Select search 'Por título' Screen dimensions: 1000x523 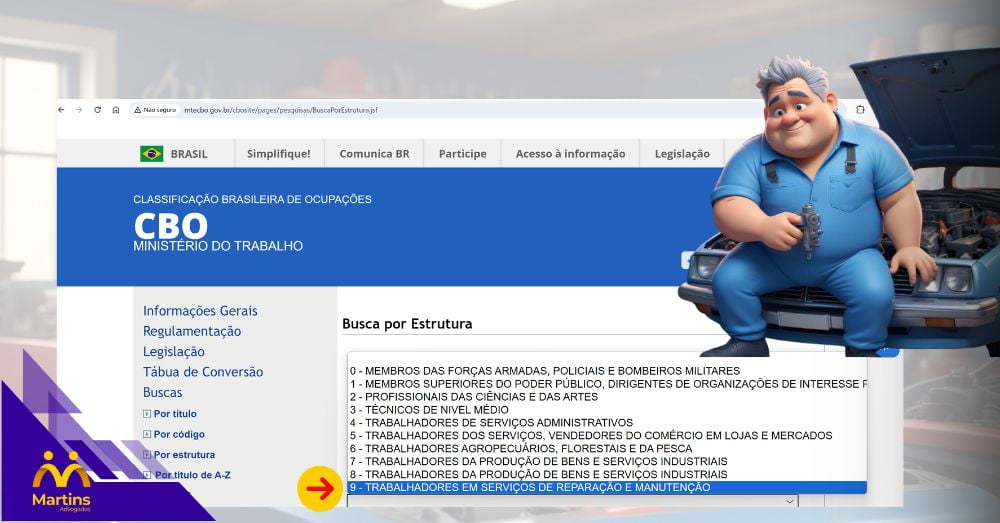click(x=175, y=413)
